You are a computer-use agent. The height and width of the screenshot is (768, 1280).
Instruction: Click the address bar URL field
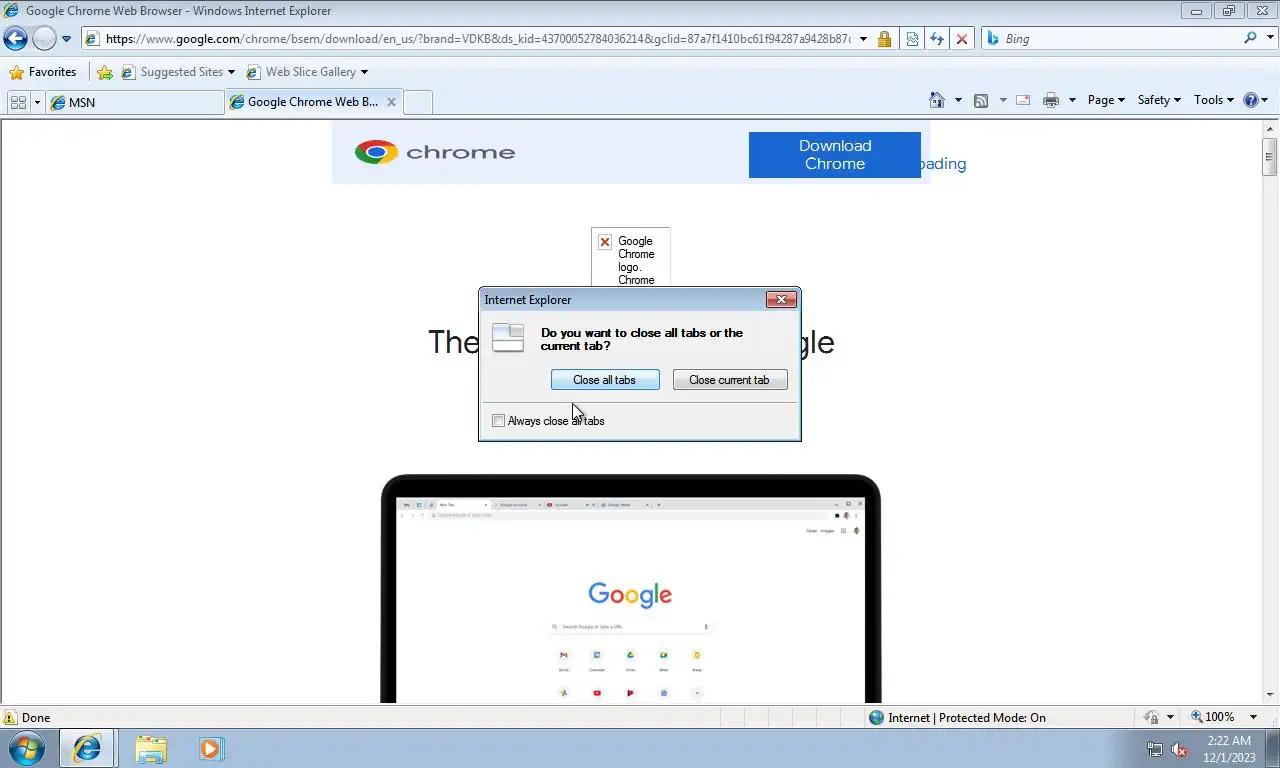(478, 39)
